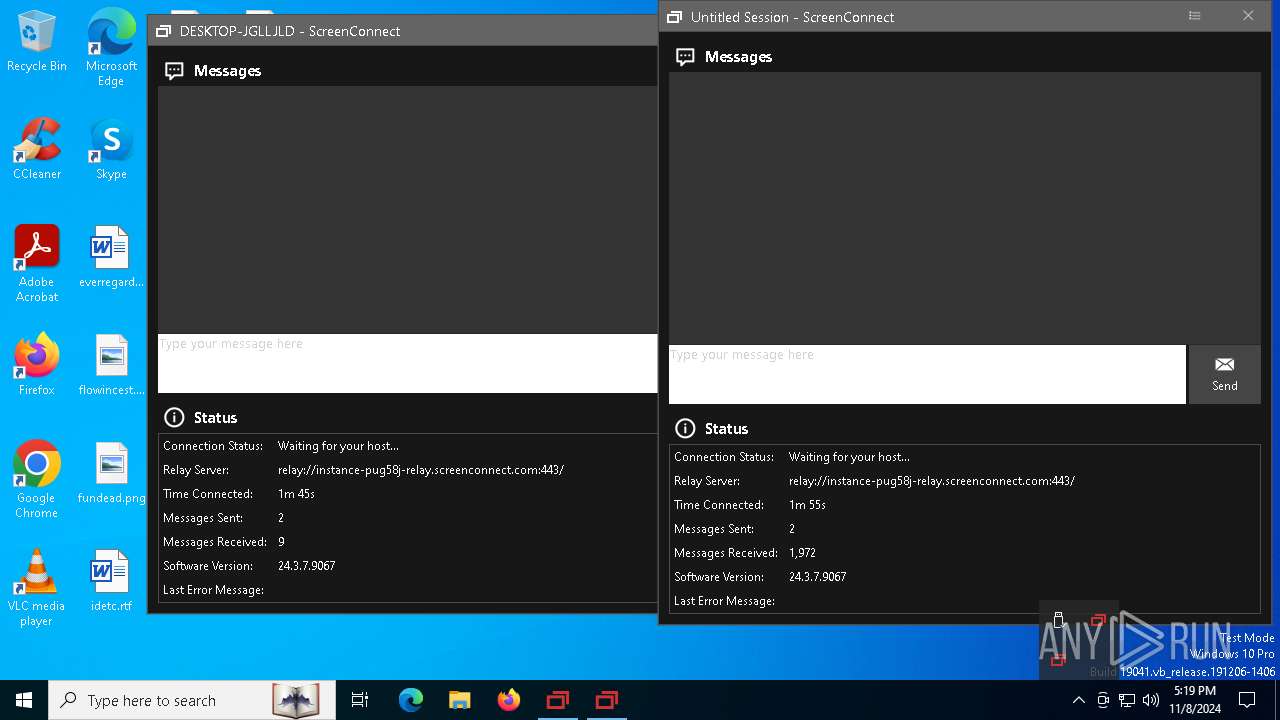Switch to first ScreenConnect taskbar button
The image size is (1280, 720).
557,700
